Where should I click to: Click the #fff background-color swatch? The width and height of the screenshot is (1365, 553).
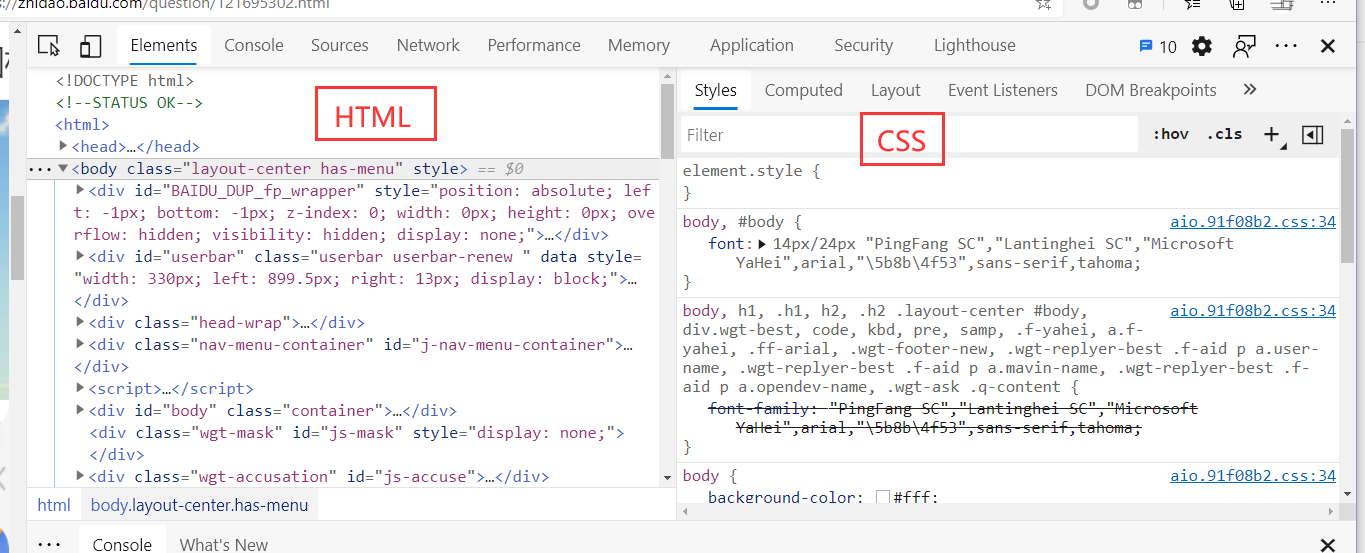pos(882,497)
